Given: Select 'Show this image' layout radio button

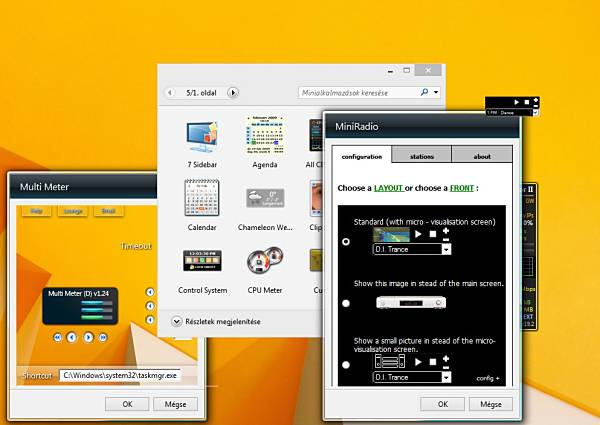Looking at the screenshot, I should click(x=346, y=303).
